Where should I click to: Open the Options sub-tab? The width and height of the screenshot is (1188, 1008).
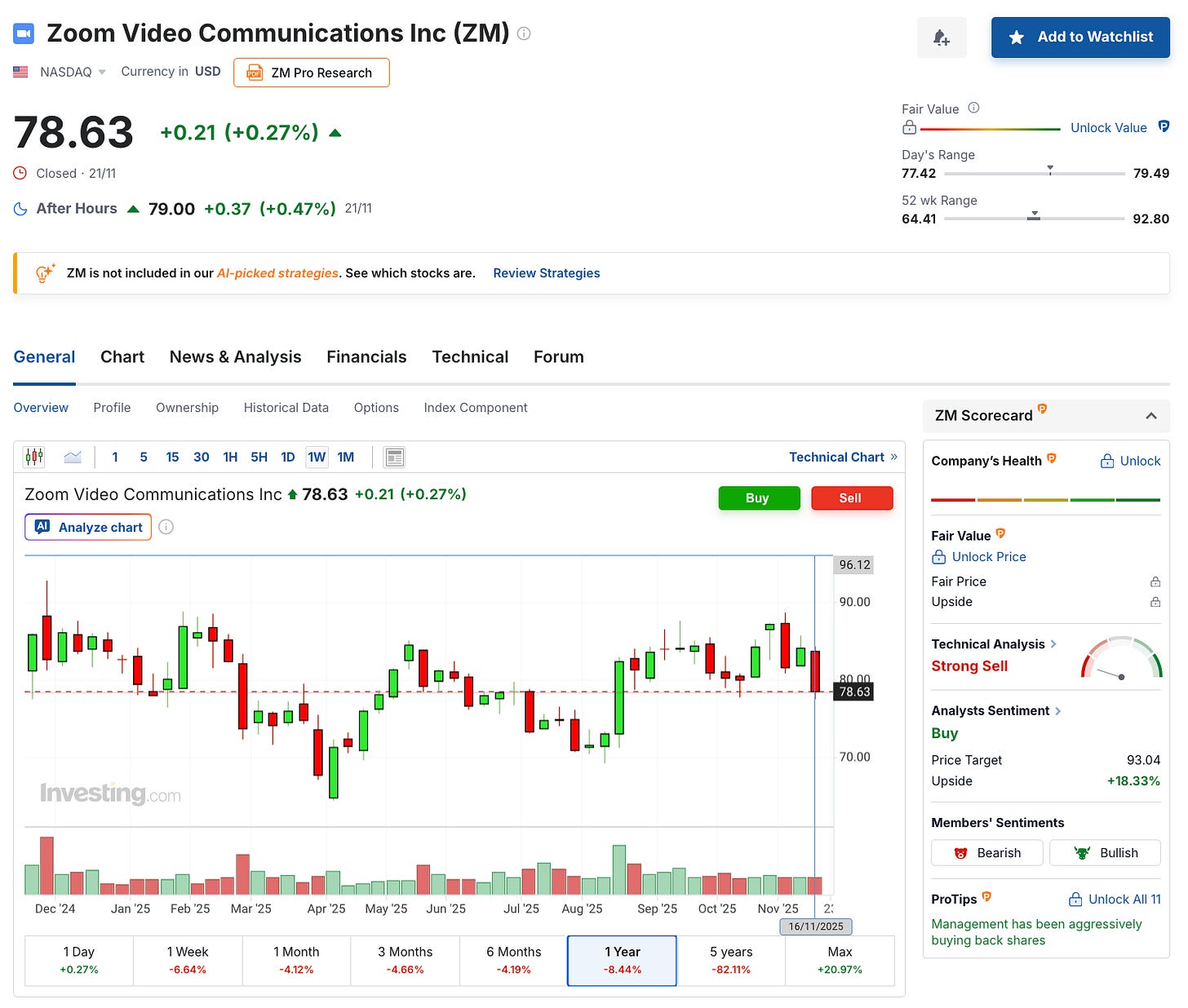376,408
